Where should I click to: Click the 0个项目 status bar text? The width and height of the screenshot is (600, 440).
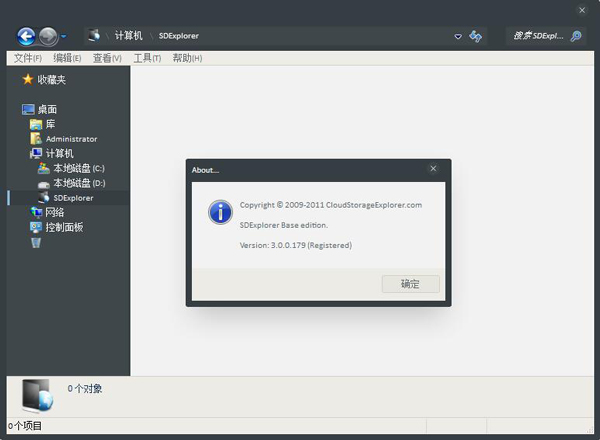[x=25, y=426]
